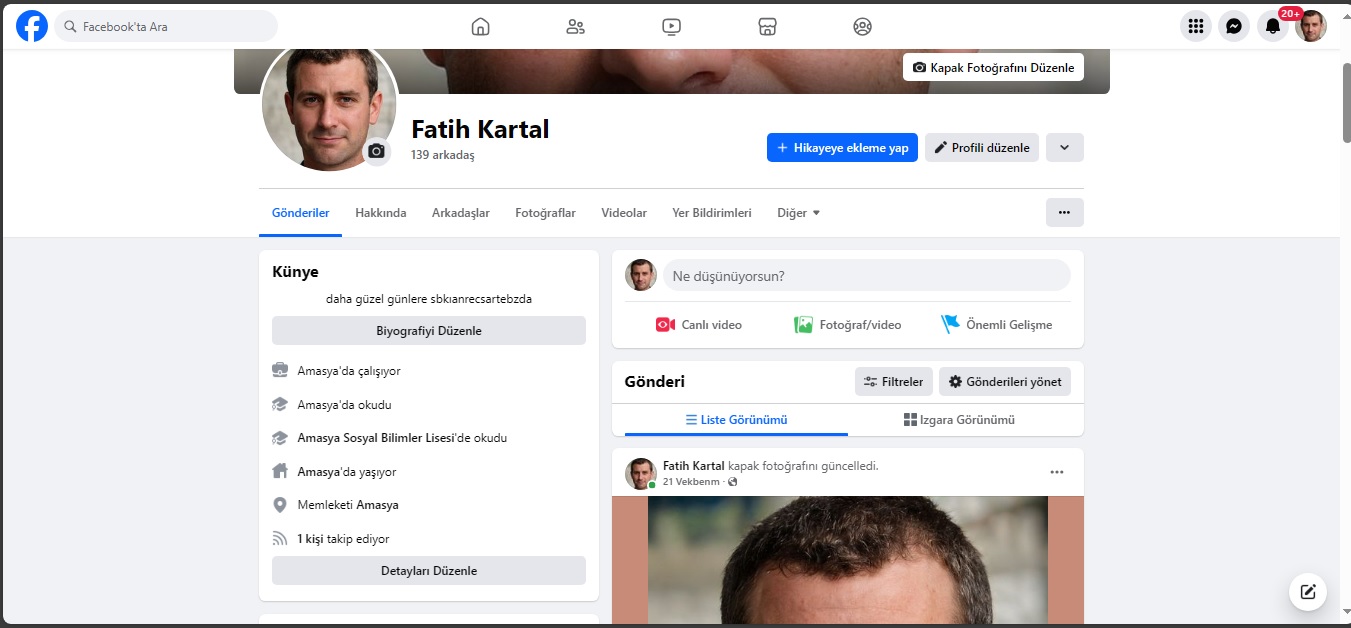The width and height of the screenshot is (1351, 628).
Task: Click Hikayeye ekleme yap button
Action: (x=842, y=148)
